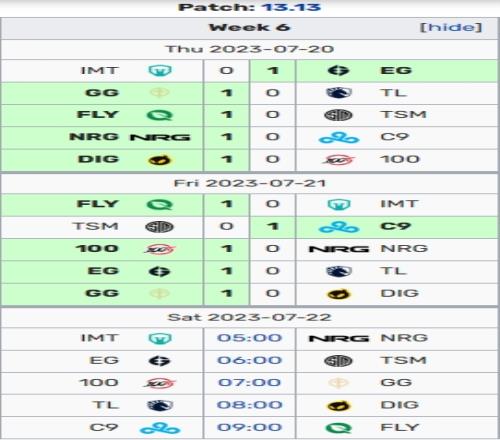Select the score 1 for FLY in the Thursday FLY vs TSM row
Image resolution: width=500 pixels, height=440 pixels.
[x=227, y=115]
